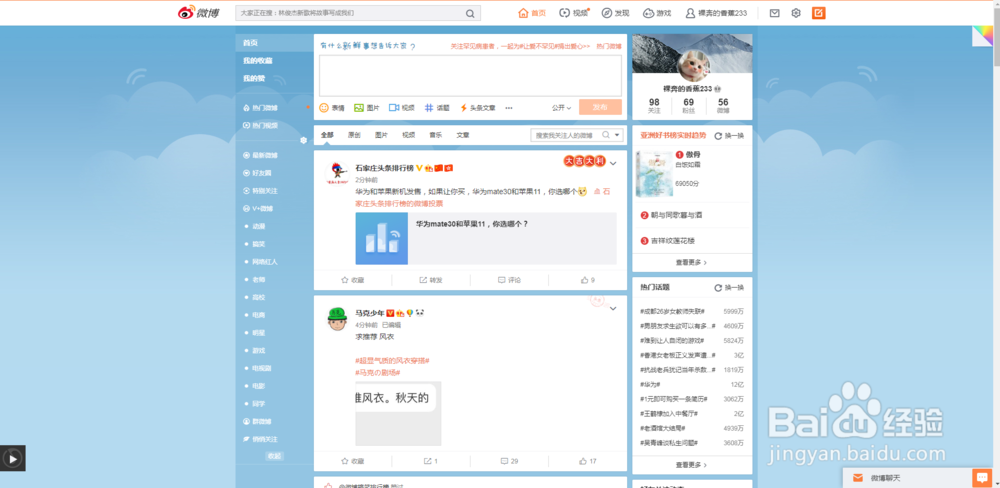Open the #超显气质的风衣穿搭# hashtag
The height and width of the screenshot is (488, 1000).
click(392, 361)
